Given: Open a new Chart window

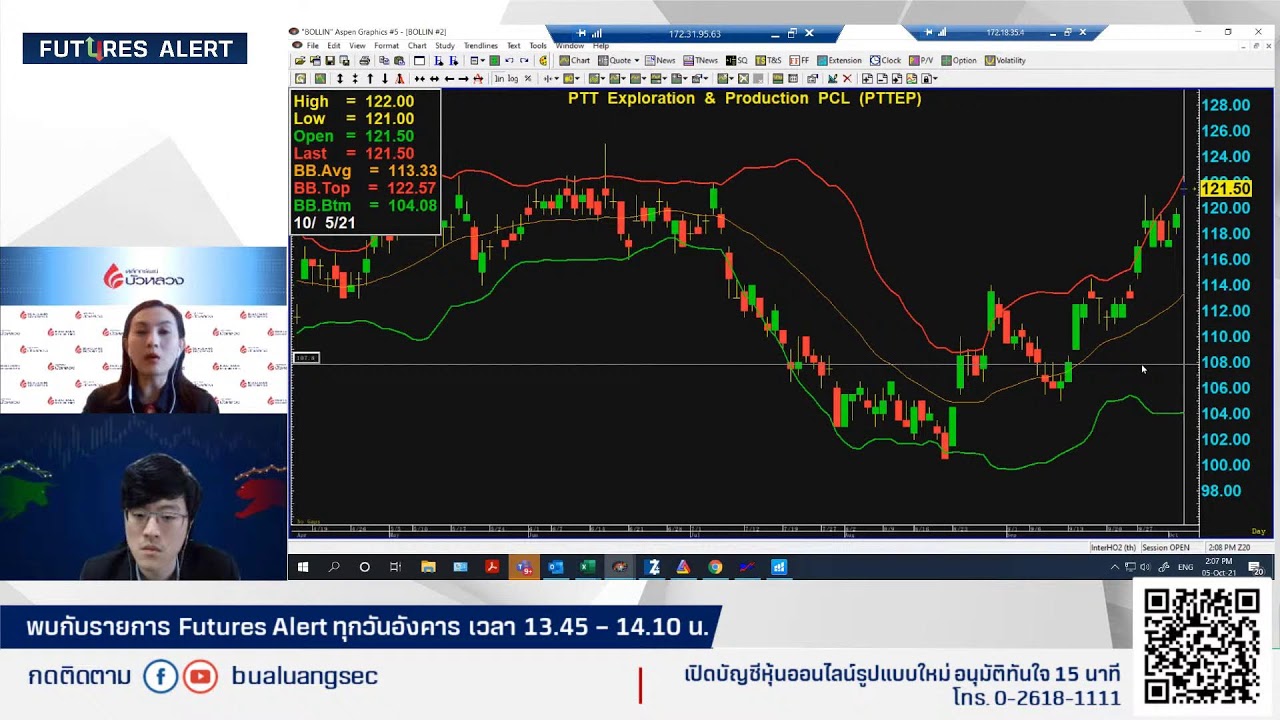Looking at the screenshot, I should (574, 60).
